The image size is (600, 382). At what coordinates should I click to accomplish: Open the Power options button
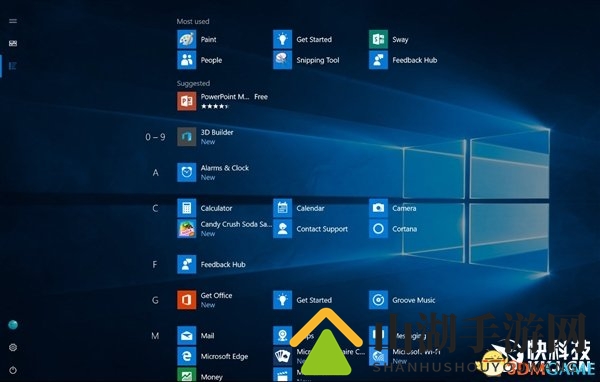click(x=13, y=370)
